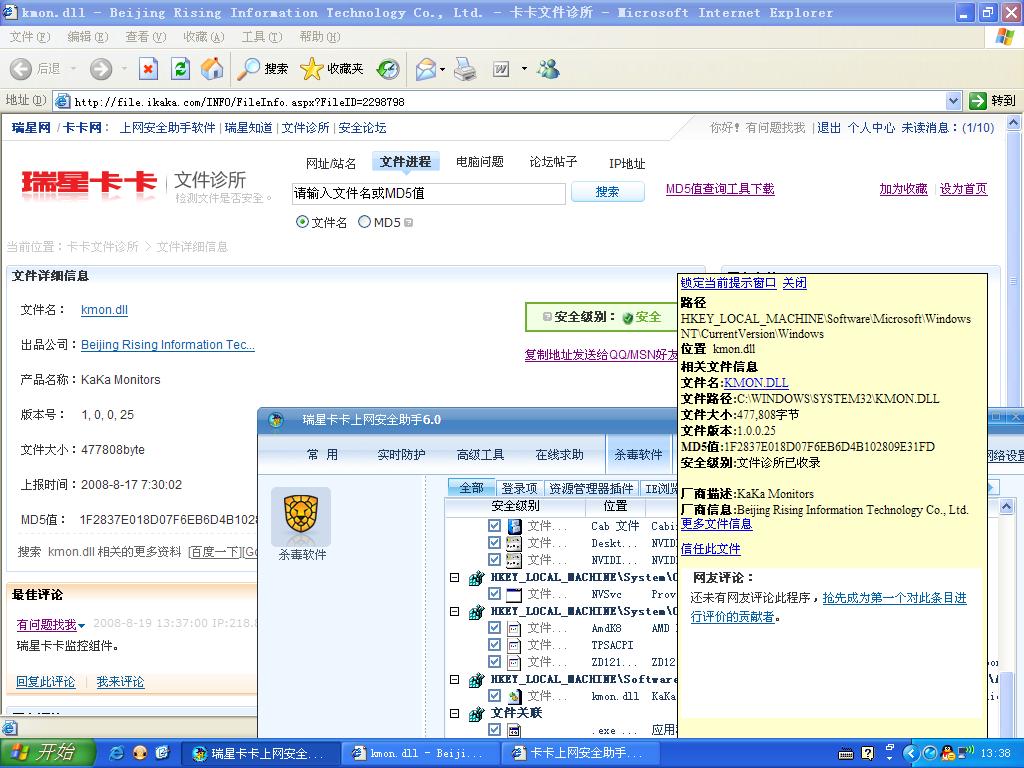Click the file name or MD5 search field
Screen dimensions: 1024x768
tap(428, 193)
